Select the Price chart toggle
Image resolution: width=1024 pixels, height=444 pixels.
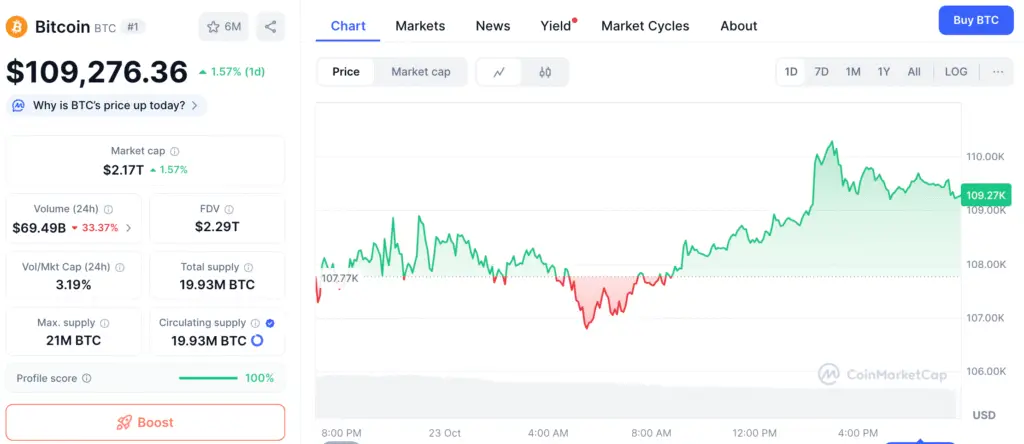point(346,72)
